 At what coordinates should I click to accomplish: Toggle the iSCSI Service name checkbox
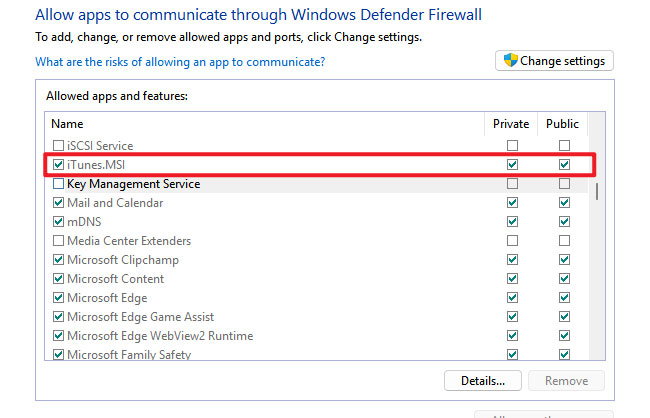[x=59, y=146]
